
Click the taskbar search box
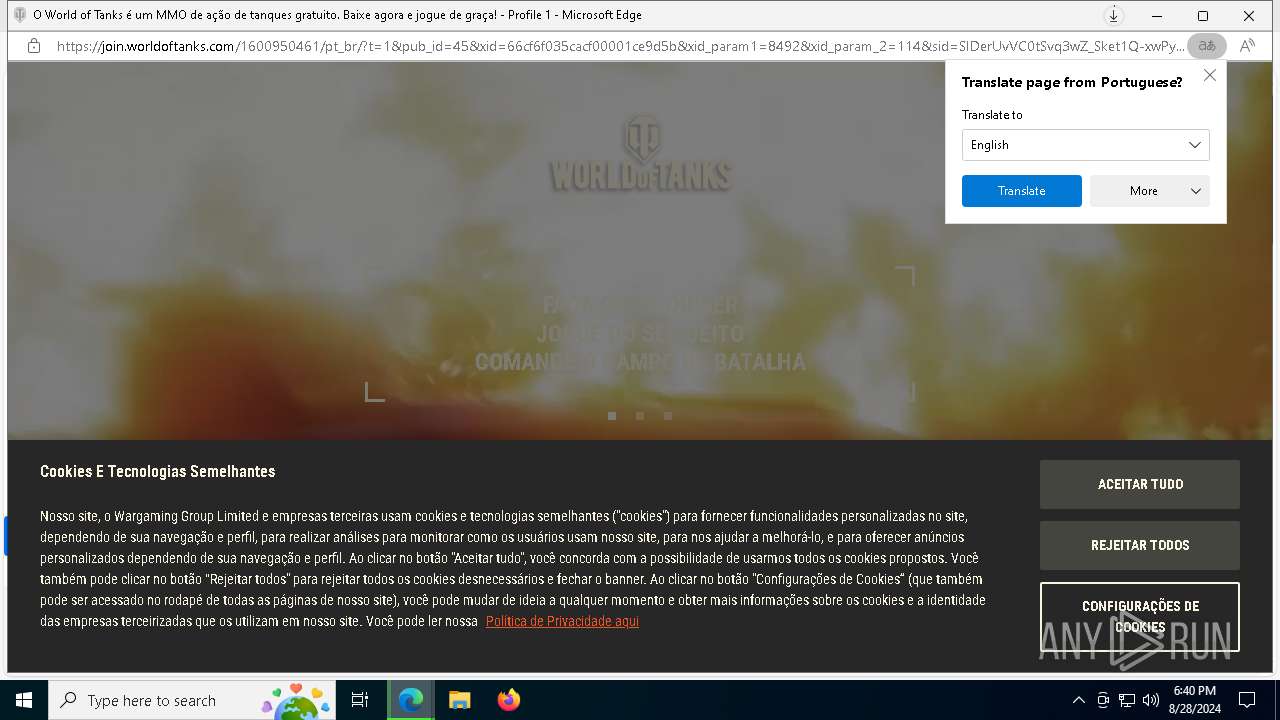click(x=192, y=700)
